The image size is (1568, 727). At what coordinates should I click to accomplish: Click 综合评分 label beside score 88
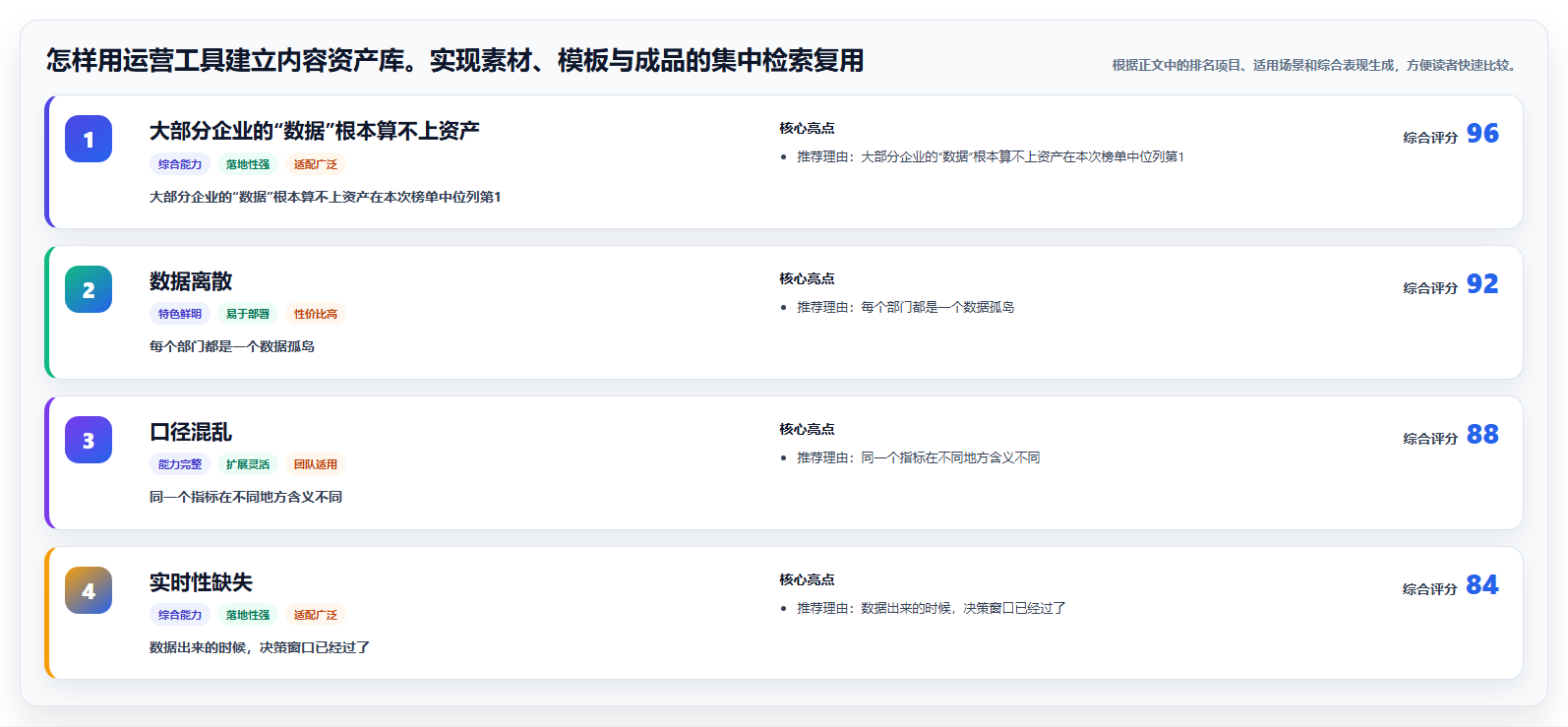[1430, 439]
